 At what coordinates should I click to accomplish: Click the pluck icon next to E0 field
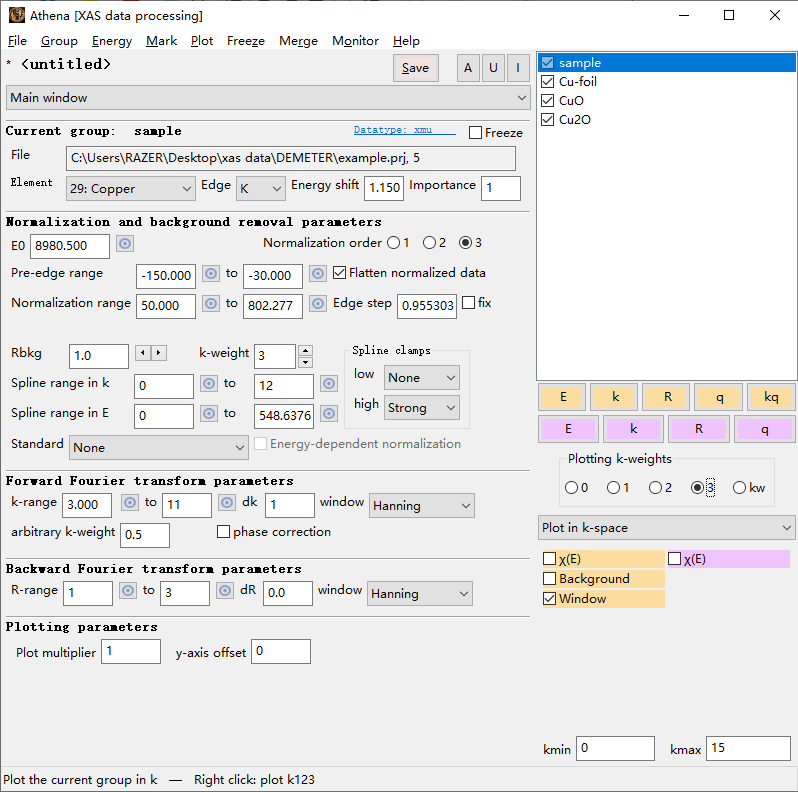(125, 244)
